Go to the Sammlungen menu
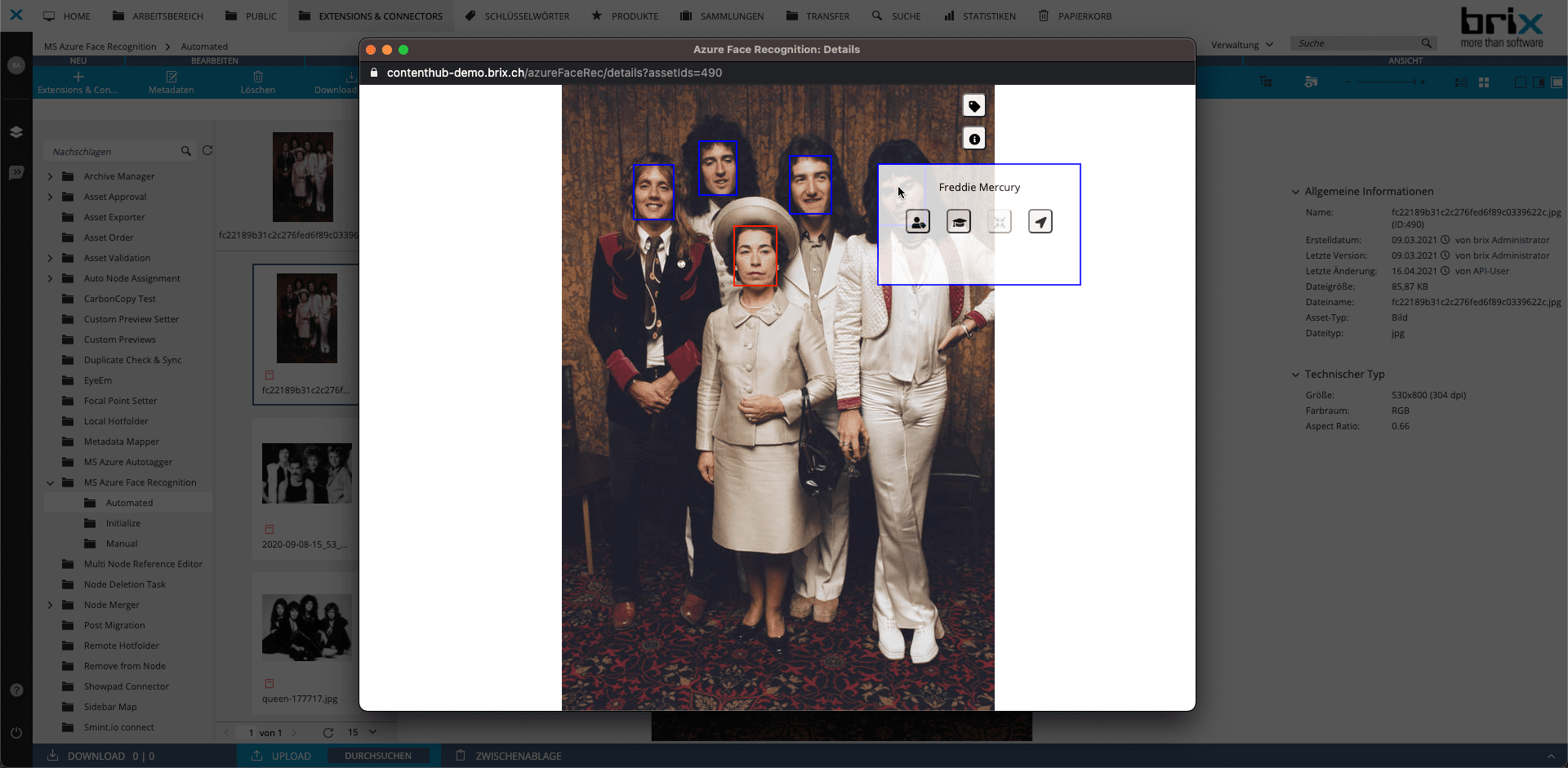The height and width of the screenshot is (768, 1568). (x=722, y=16)
